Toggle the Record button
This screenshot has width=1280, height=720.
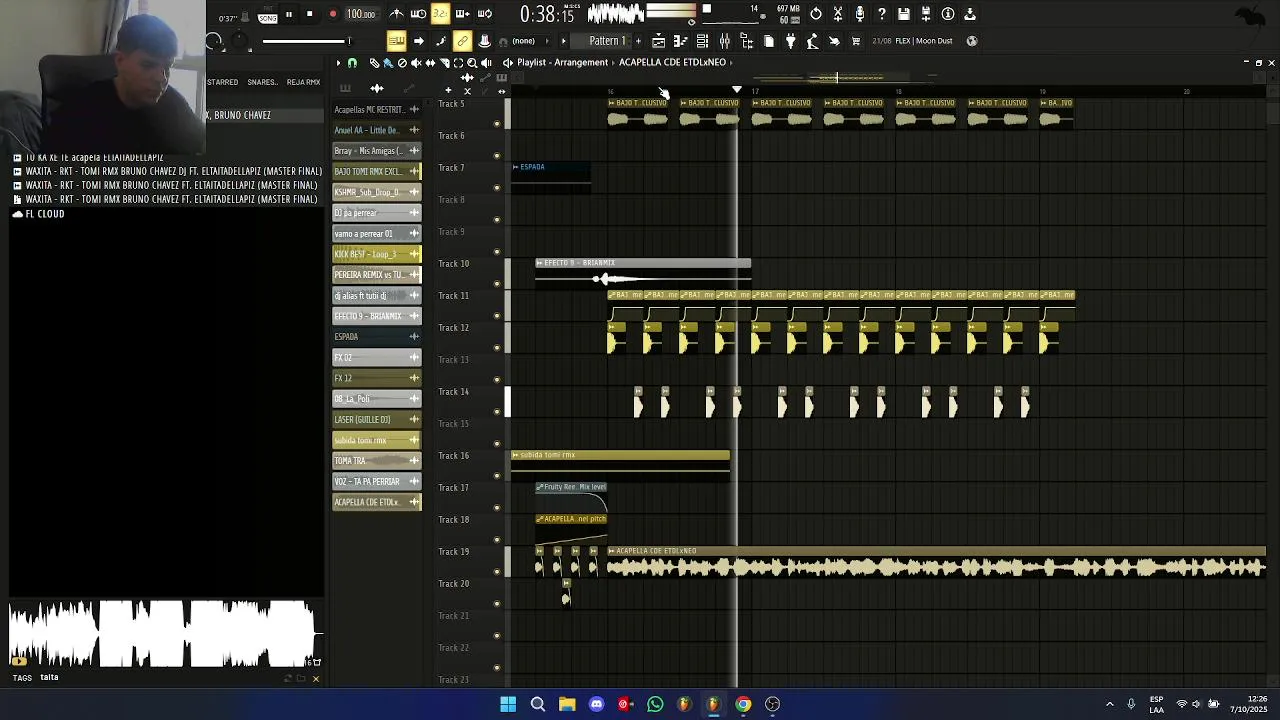(x=333, y=14)
